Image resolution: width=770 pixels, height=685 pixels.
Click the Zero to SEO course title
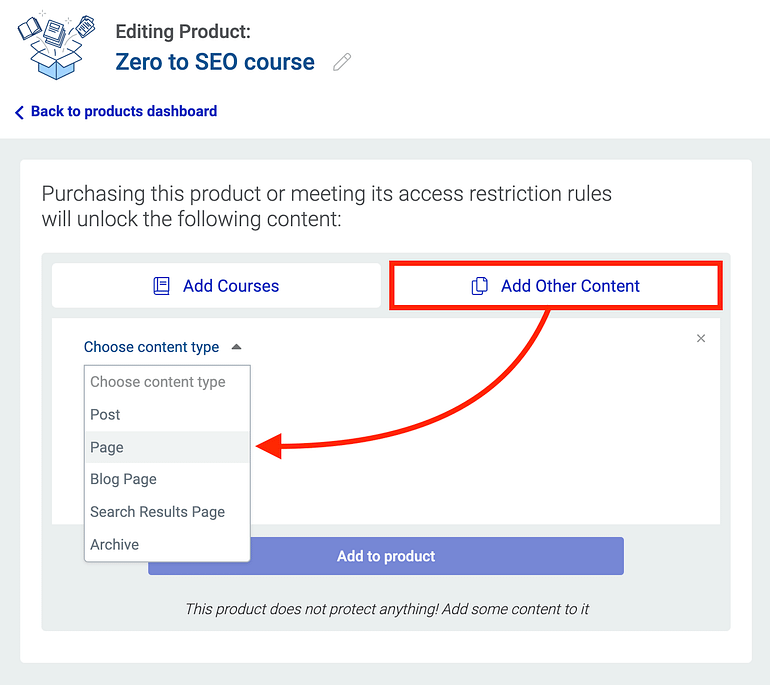click(215, 62)
